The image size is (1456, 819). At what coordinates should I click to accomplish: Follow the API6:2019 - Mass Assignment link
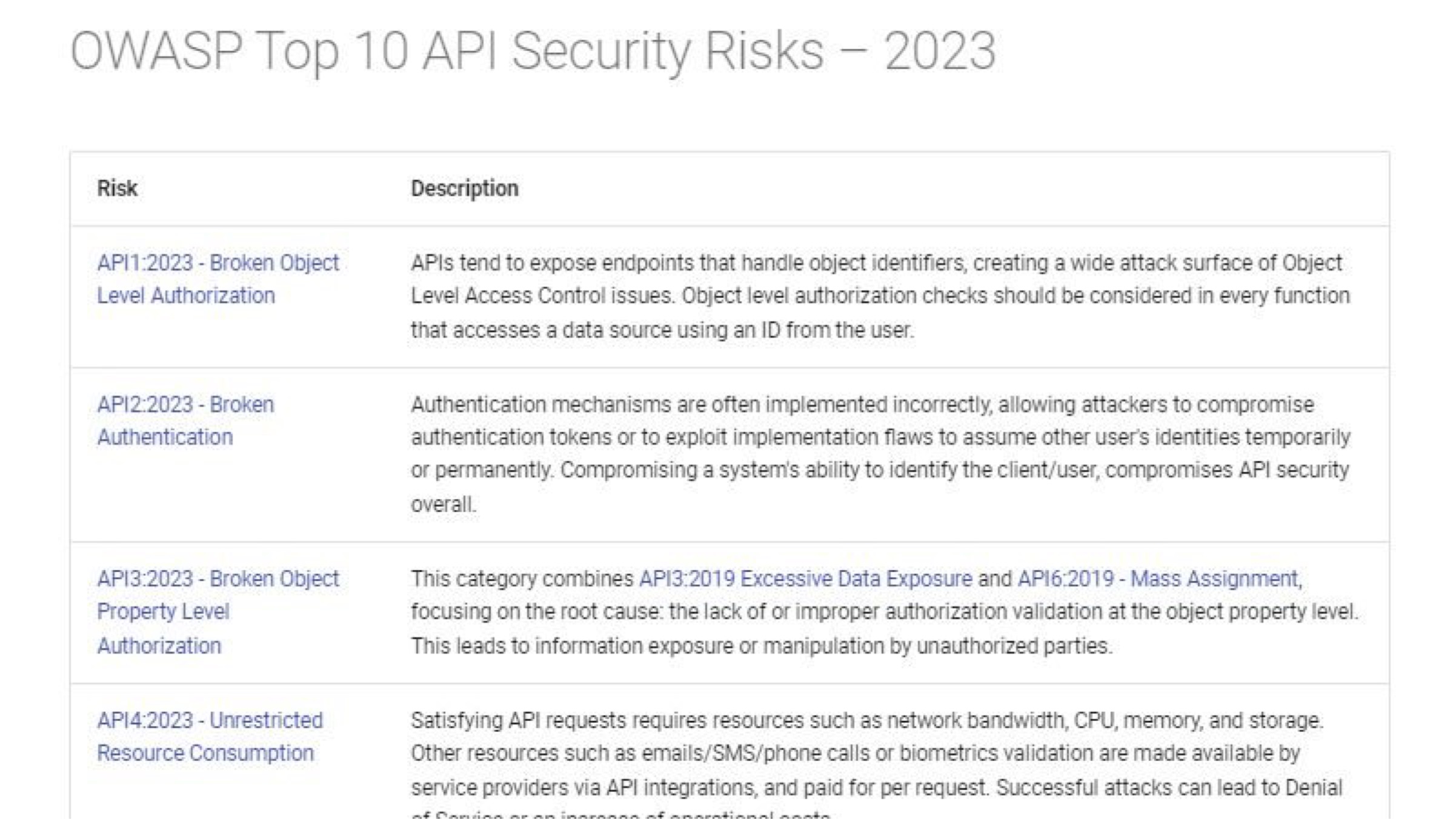coord(1158,579)
